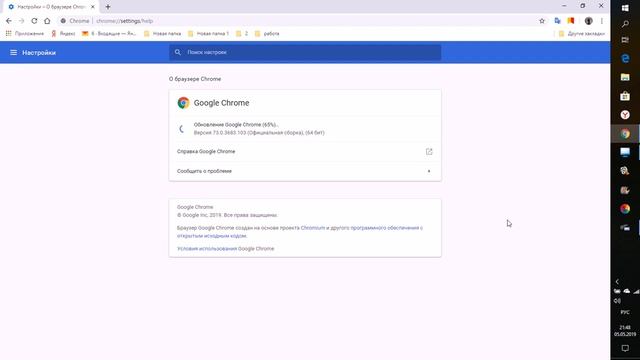640x360 pixels.
Task: Open Microsoft Store from taskbar
Action: click(x=625, y=96)
